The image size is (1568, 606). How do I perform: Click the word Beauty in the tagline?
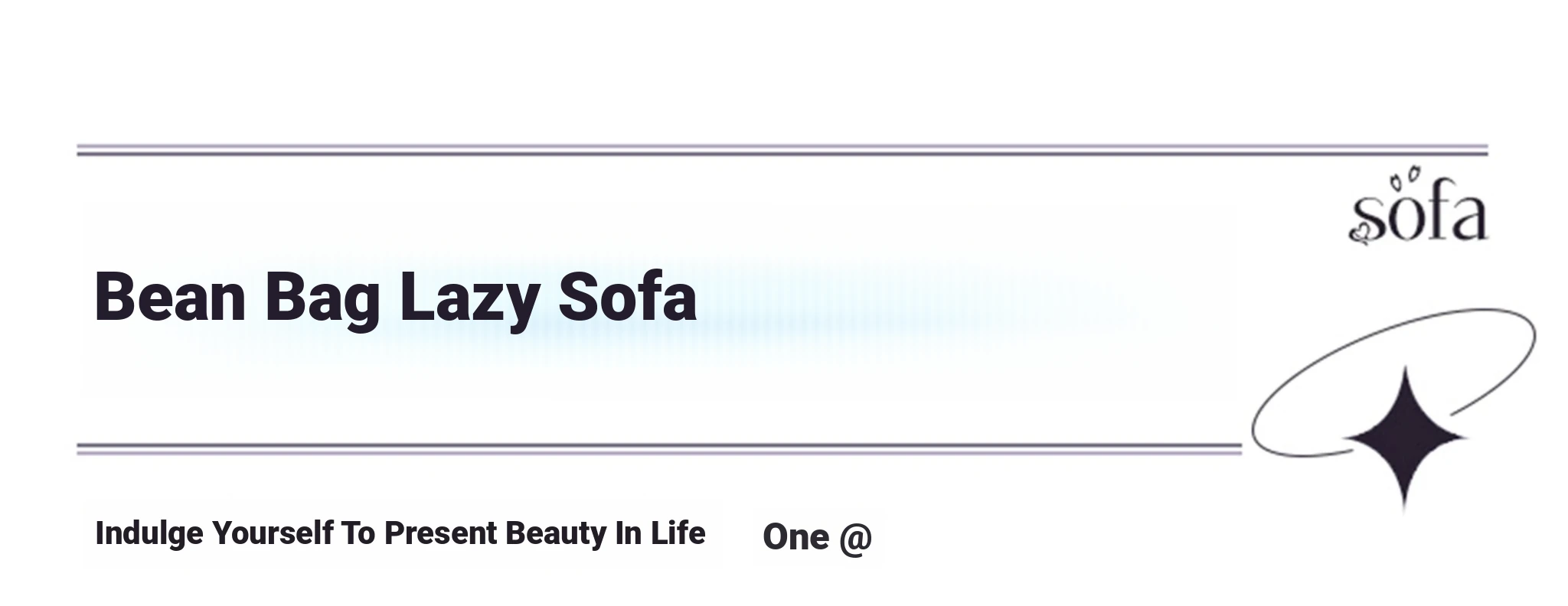coord(556,534)
